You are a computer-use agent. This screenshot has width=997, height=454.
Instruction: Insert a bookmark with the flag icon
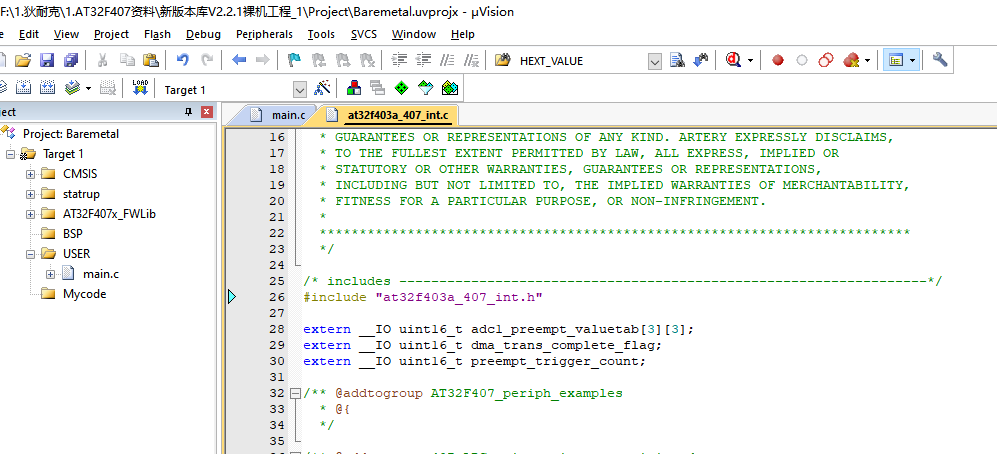[294, 60]
